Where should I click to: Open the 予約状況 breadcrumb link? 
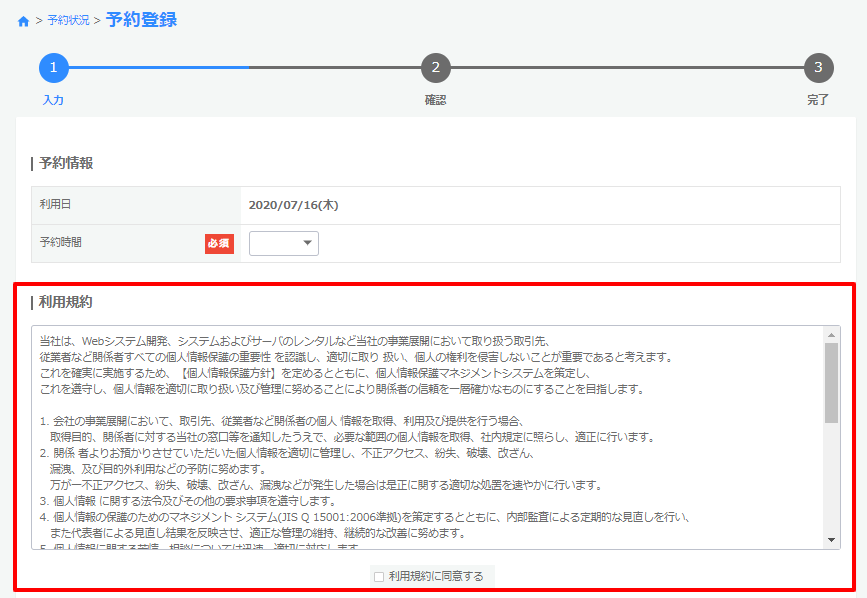click(x=67, y=21)
